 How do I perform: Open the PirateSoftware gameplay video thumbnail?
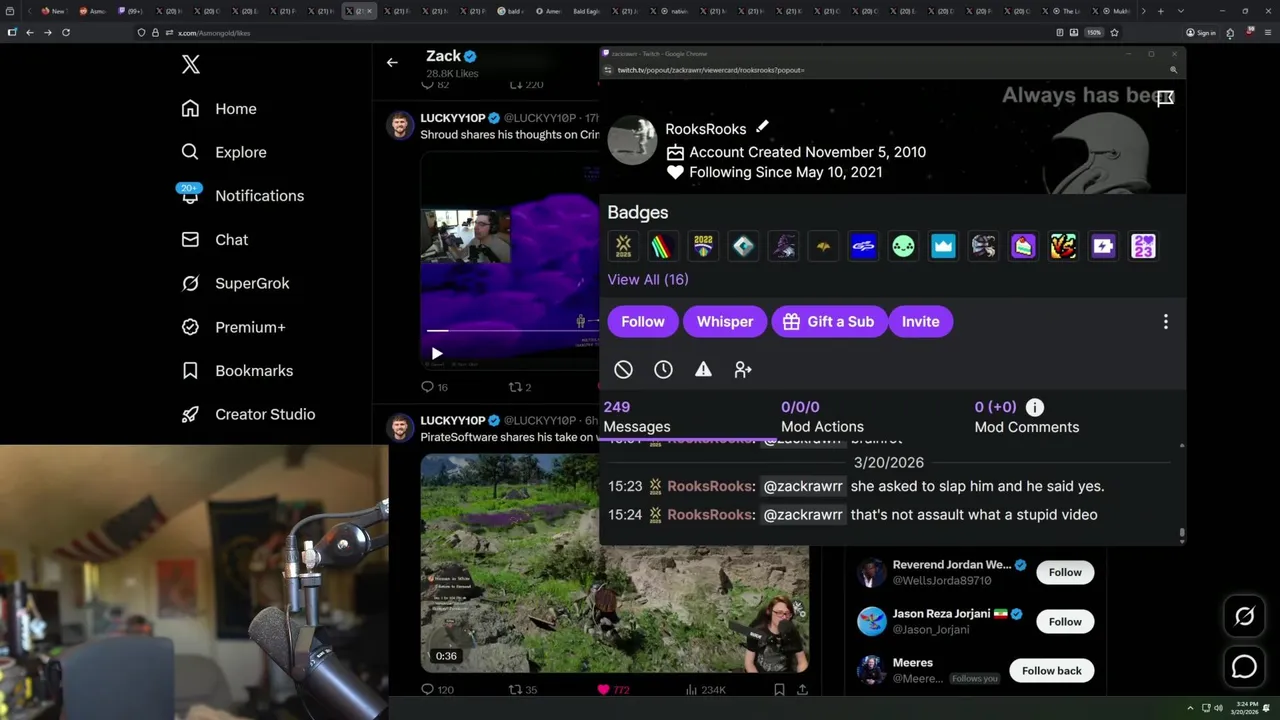[614, 563]
